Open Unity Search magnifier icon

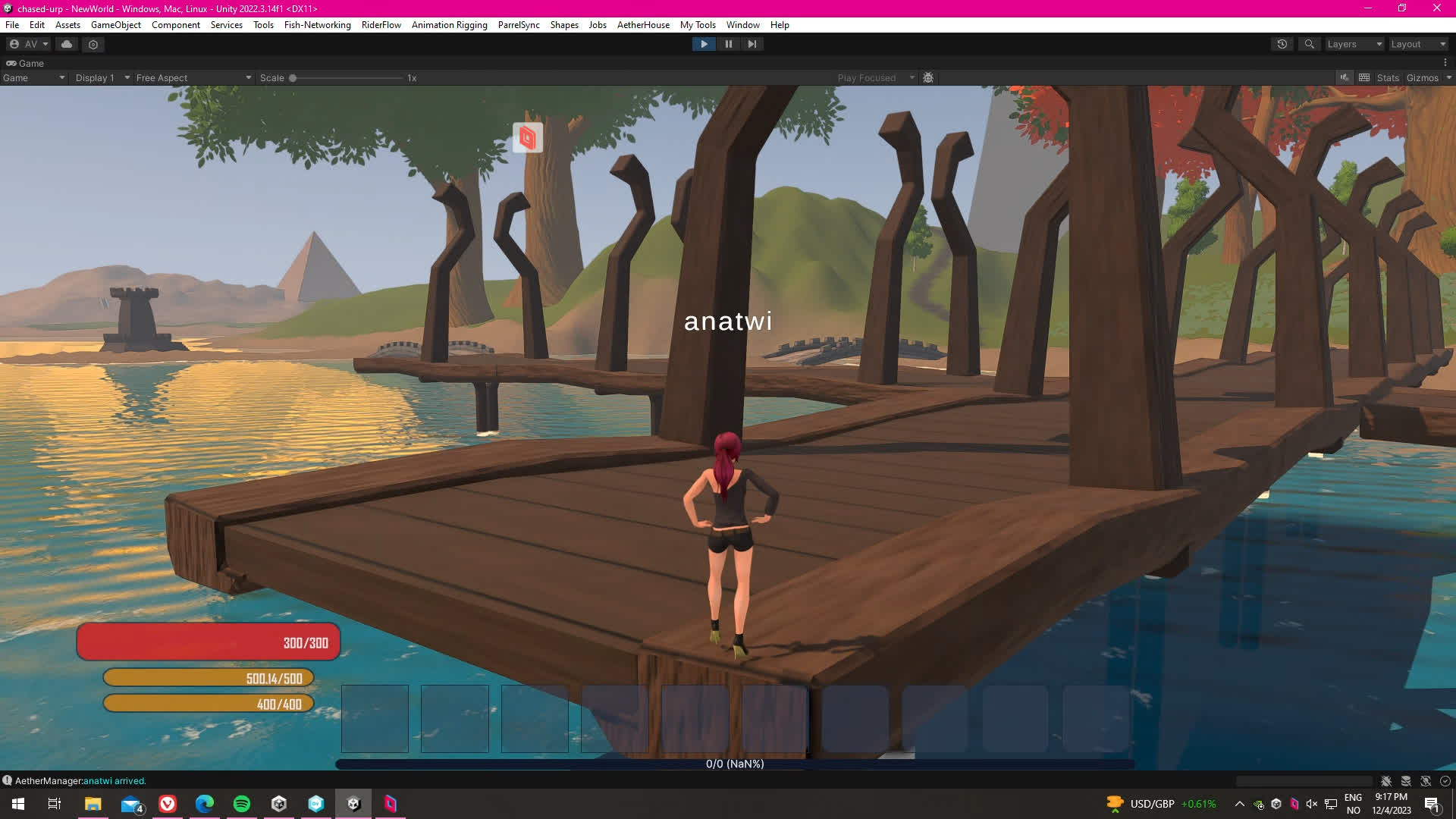coord(1309,44)
